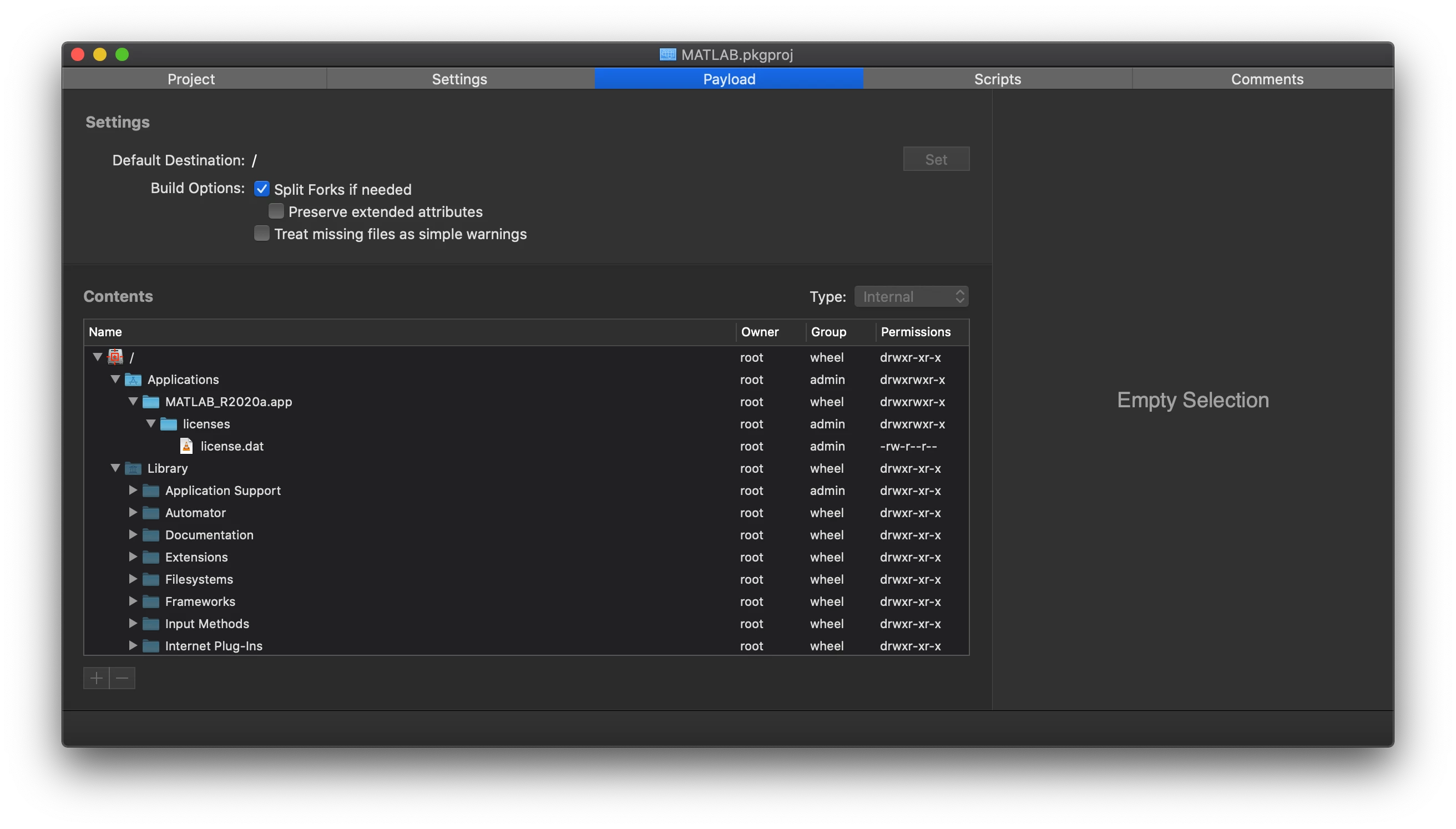The image size is (1456, 829).
Task: Collapse the Applications folder
Action: tap(115, 379)
